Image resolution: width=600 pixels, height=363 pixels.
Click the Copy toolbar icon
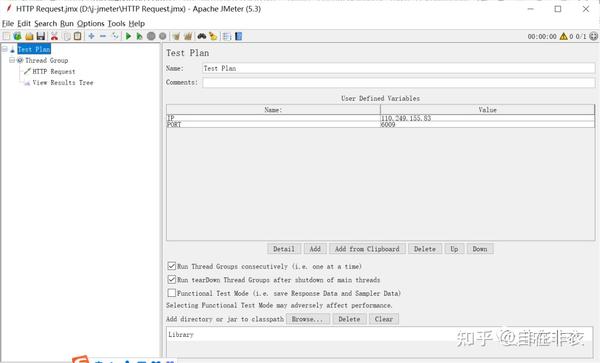67,36
